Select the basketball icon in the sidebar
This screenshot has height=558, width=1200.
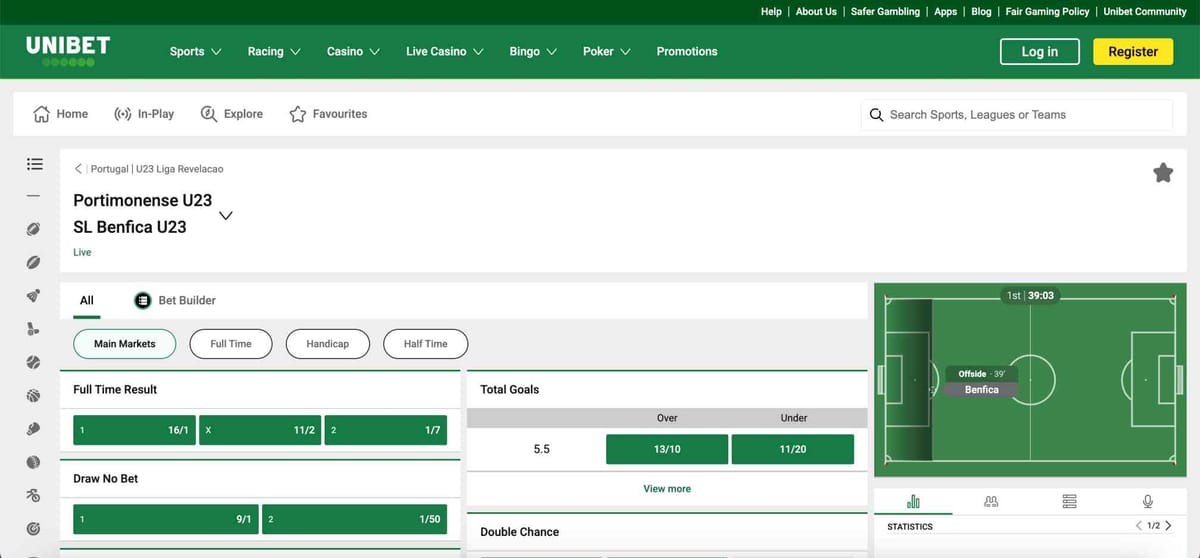coord(34,396)
